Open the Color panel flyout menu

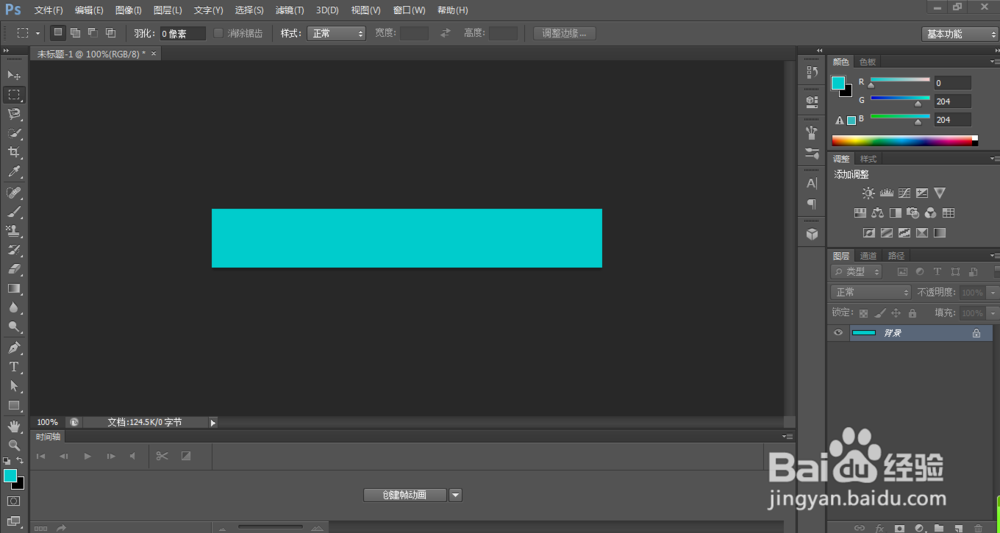[x=994, y=62]
